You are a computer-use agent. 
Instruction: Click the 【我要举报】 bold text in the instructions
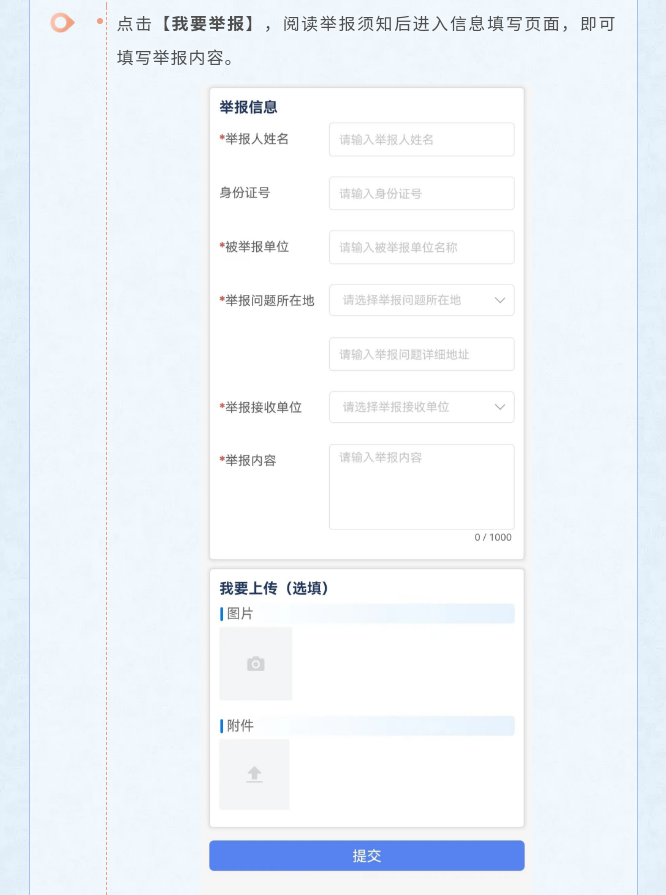click(207, 24)
